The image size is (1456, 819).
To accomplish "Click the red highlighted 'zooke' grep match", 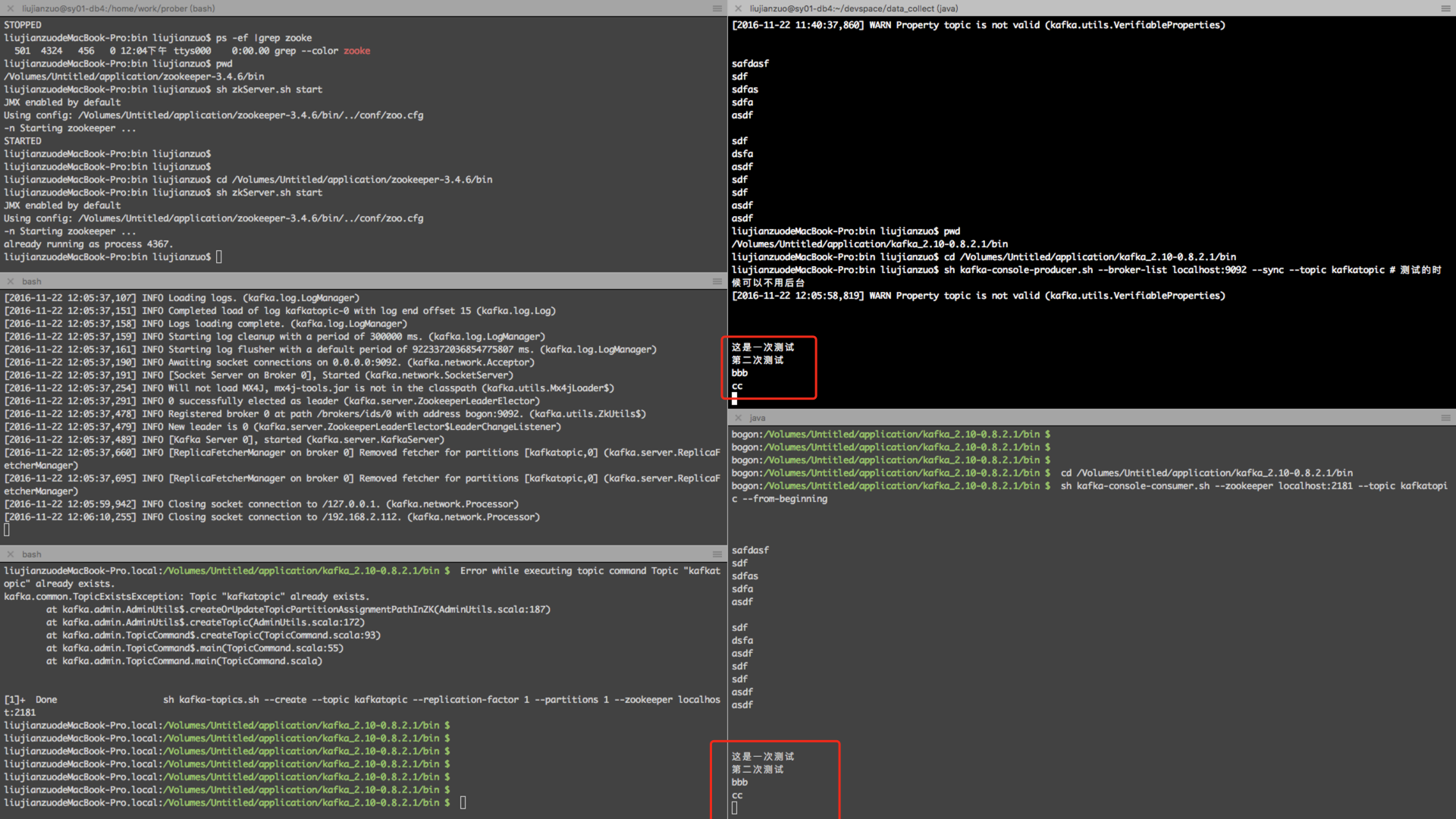I will pyautogui.click(x=356, y=51).
